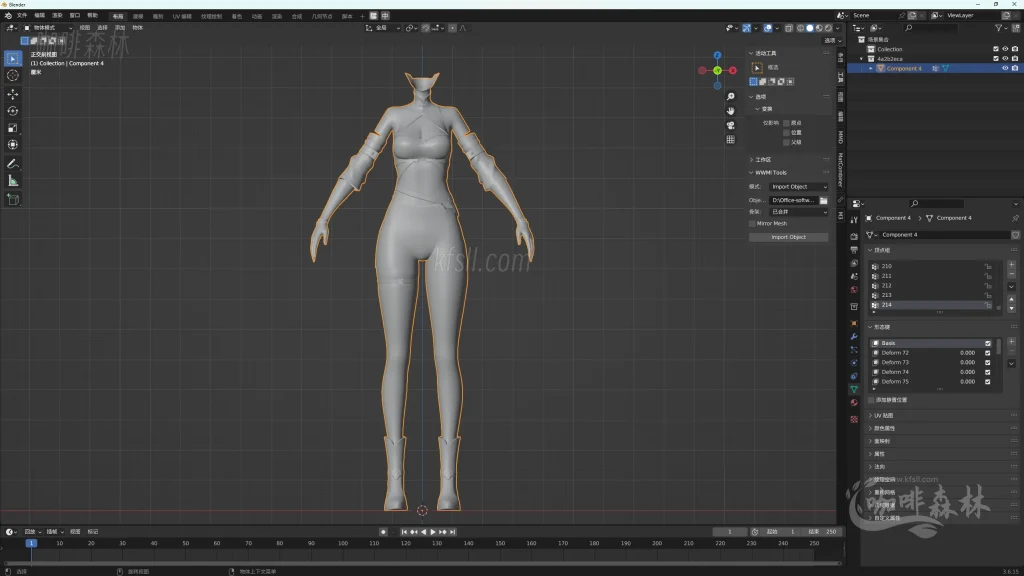Open MatCombiner sidebar tab
1024x576 pixels.
pos(840,169)
